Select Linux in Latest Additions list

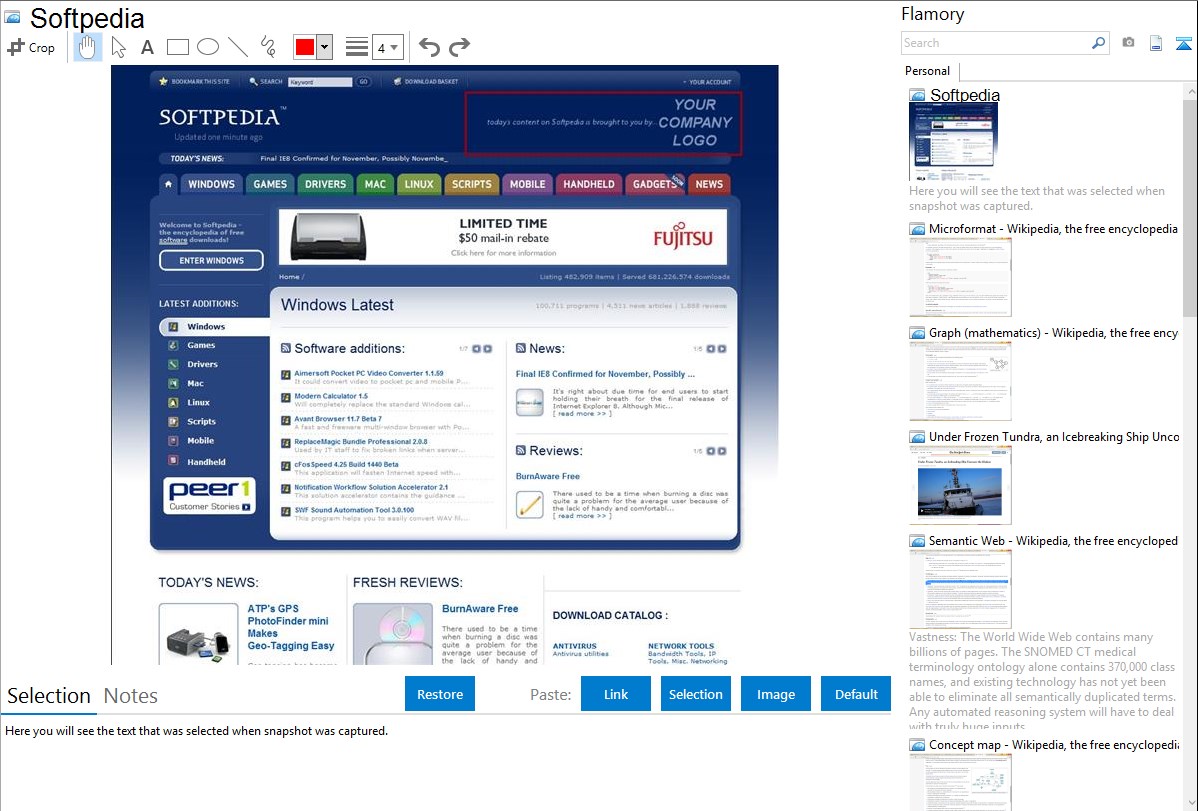[198, 403]
